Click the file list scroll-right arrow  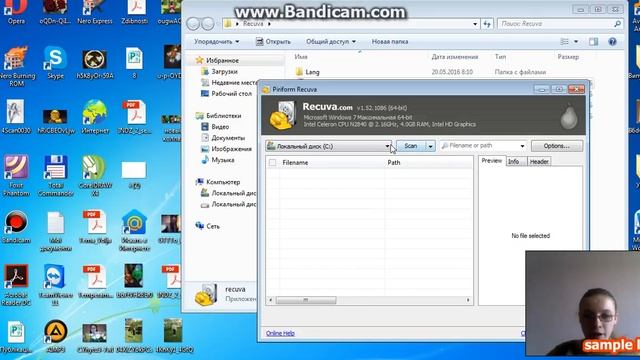pyautogui.click(x=468, y=300)
